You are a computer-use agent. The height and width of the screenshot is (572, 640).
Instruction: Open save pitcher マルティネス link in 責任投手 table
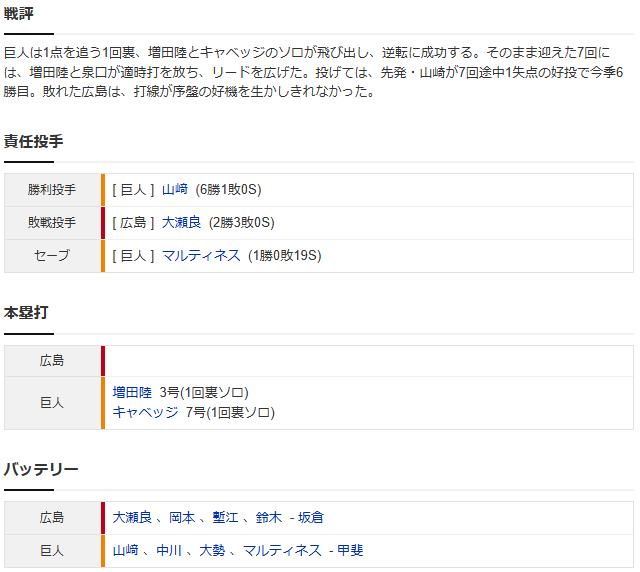[x=201, y=256]
